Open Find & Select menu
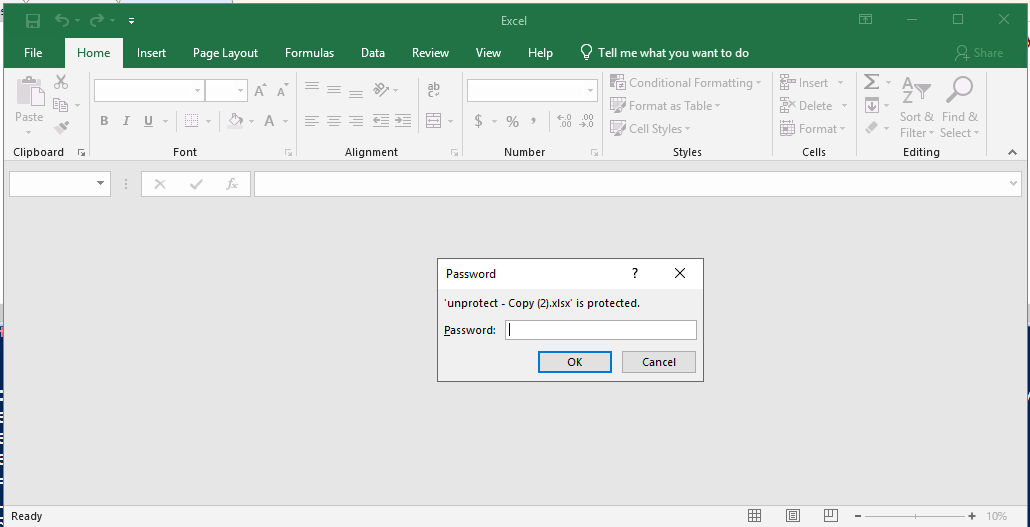The image size is (1030, 527). click(x=960, y=107)
